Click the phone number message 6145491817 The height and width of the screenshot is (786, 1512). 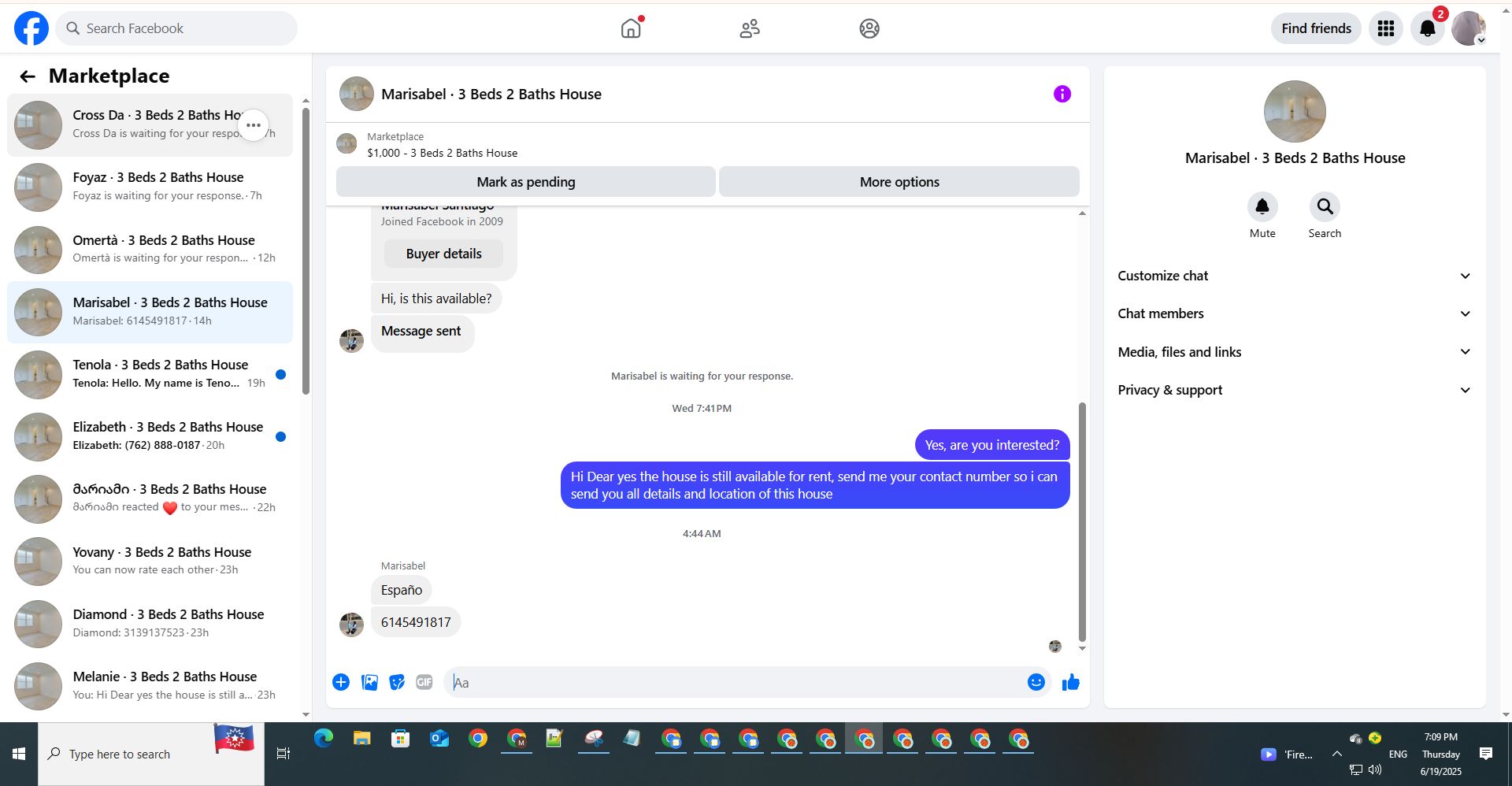pos(416,622)
